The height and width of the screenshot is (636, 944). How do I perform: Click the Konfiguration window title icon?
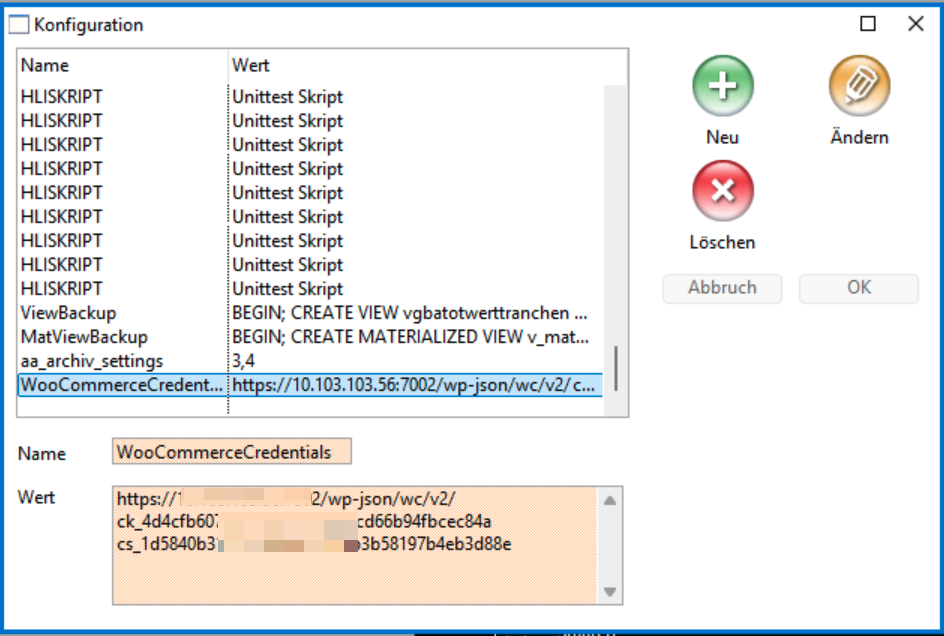click(19, 25)
